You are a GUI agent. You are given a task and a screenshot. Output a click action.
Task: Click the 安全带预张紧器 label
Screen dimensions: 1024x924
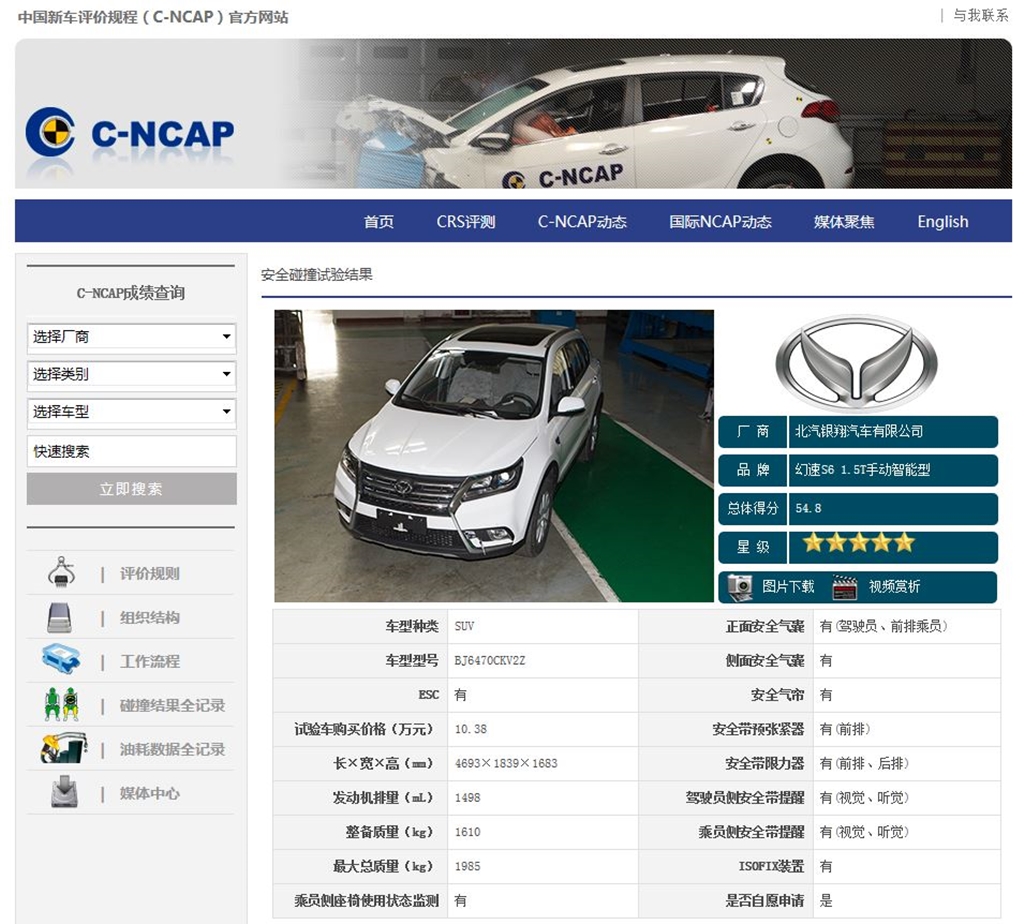coord(758,729)
